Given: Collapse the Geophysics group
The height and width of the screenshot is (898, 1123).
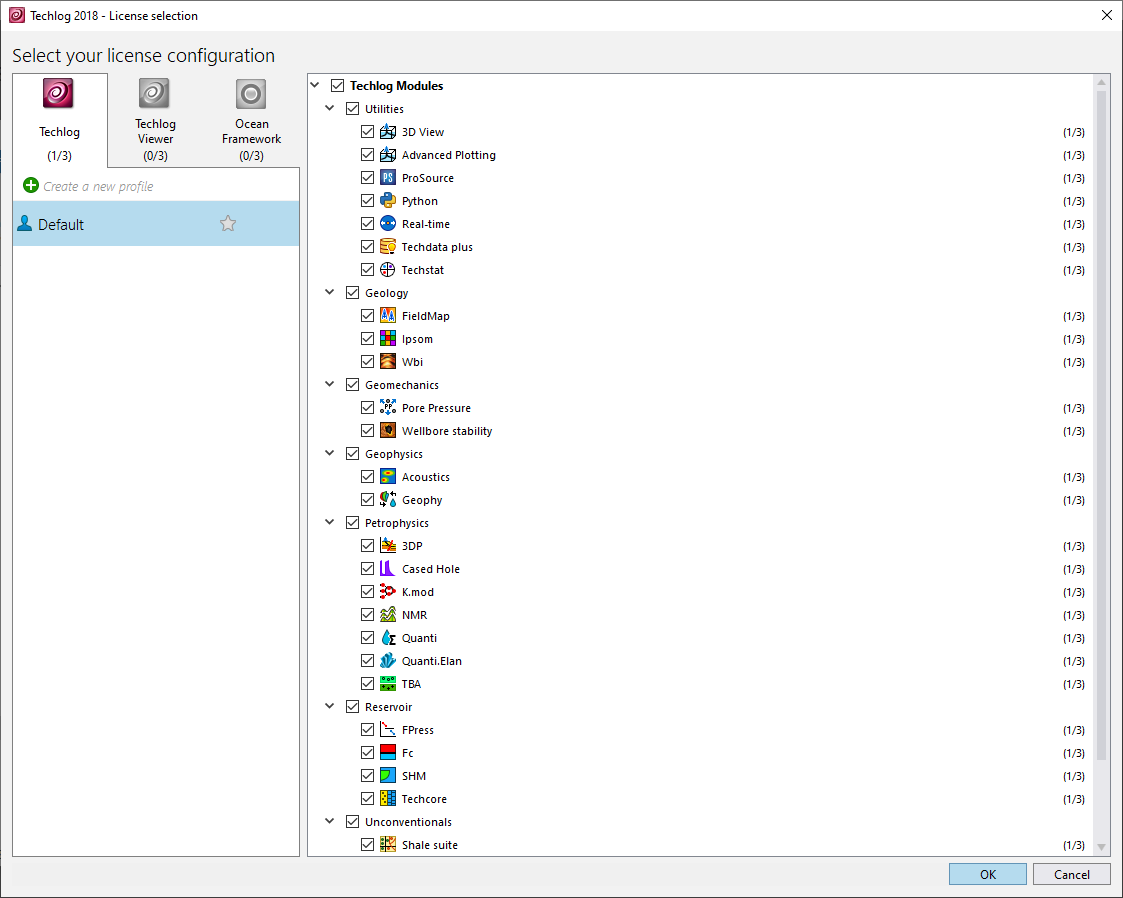Looking at the screenshot, I should 329,453.
